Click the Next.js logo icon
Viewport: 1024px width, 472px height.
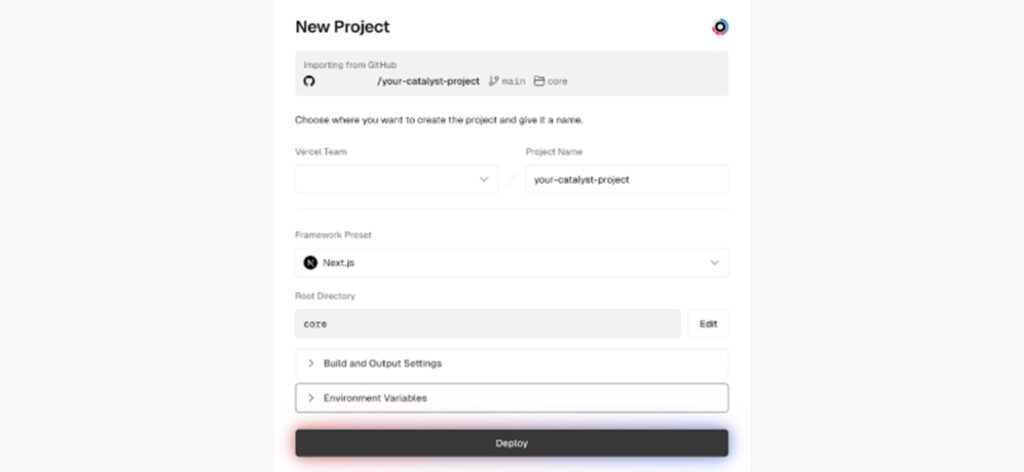[310, 263]
